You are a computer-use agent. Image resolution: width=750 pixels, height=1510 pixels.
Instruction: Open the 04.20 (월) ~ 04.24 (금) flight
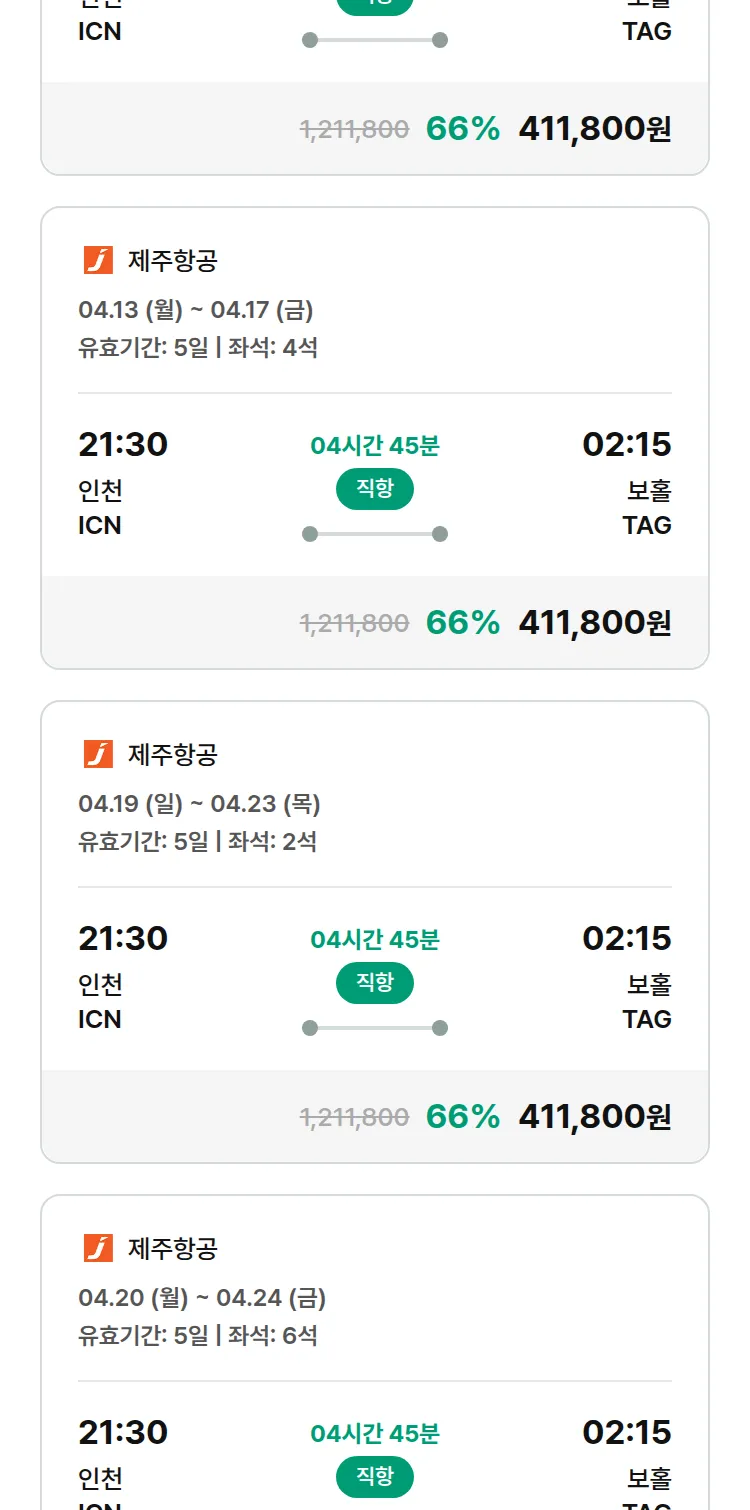click(x=202, y=1298)
